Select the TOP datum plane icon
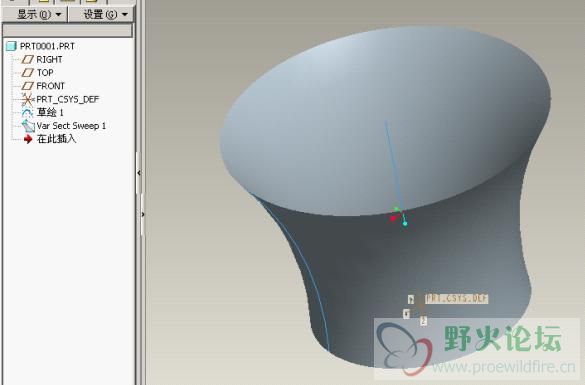This screenshot has width=585, height=385. pyautogui.click(x=27, y=72)
